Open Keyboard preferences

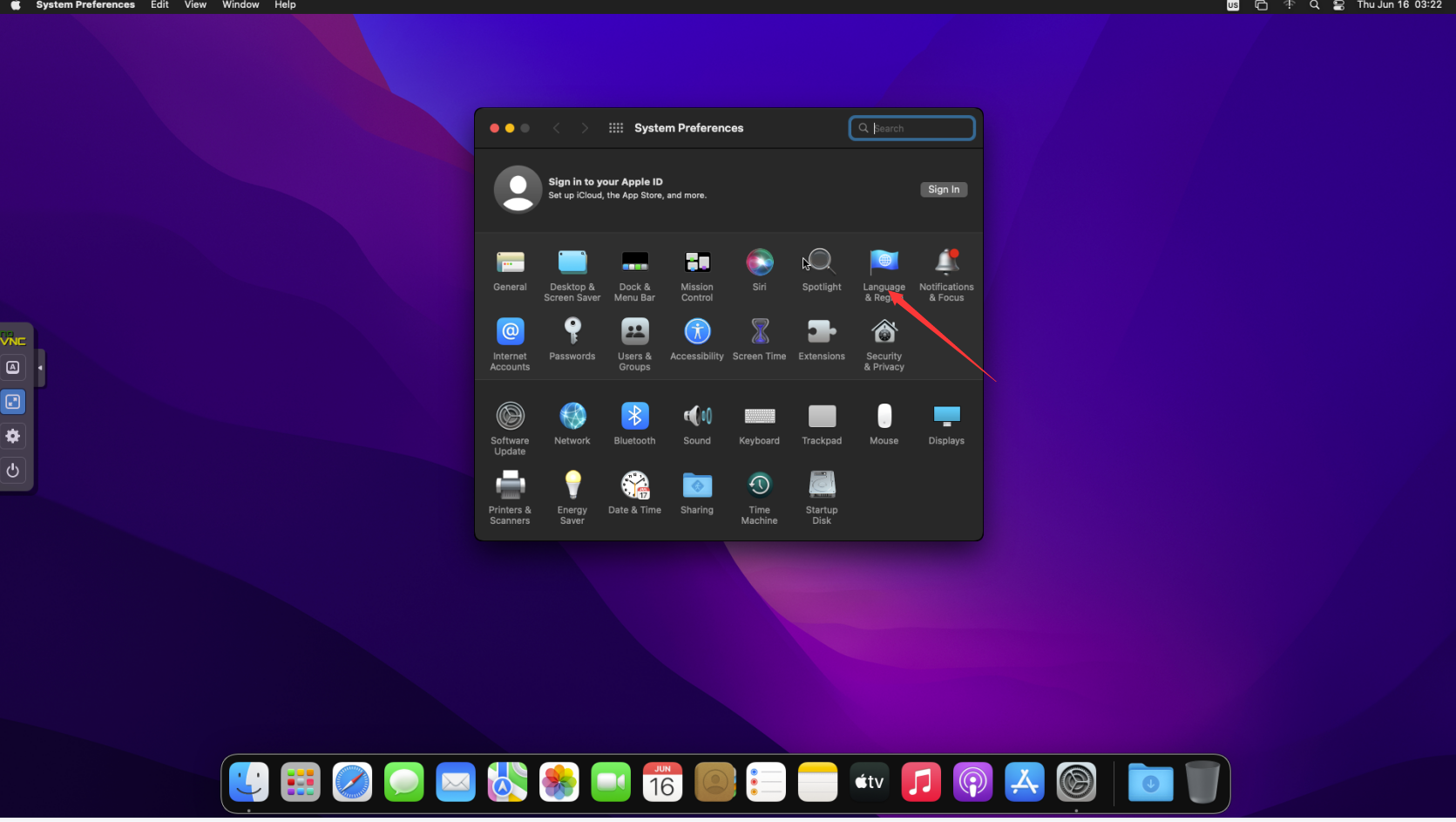pyautogui.click(x=760, y=425)
